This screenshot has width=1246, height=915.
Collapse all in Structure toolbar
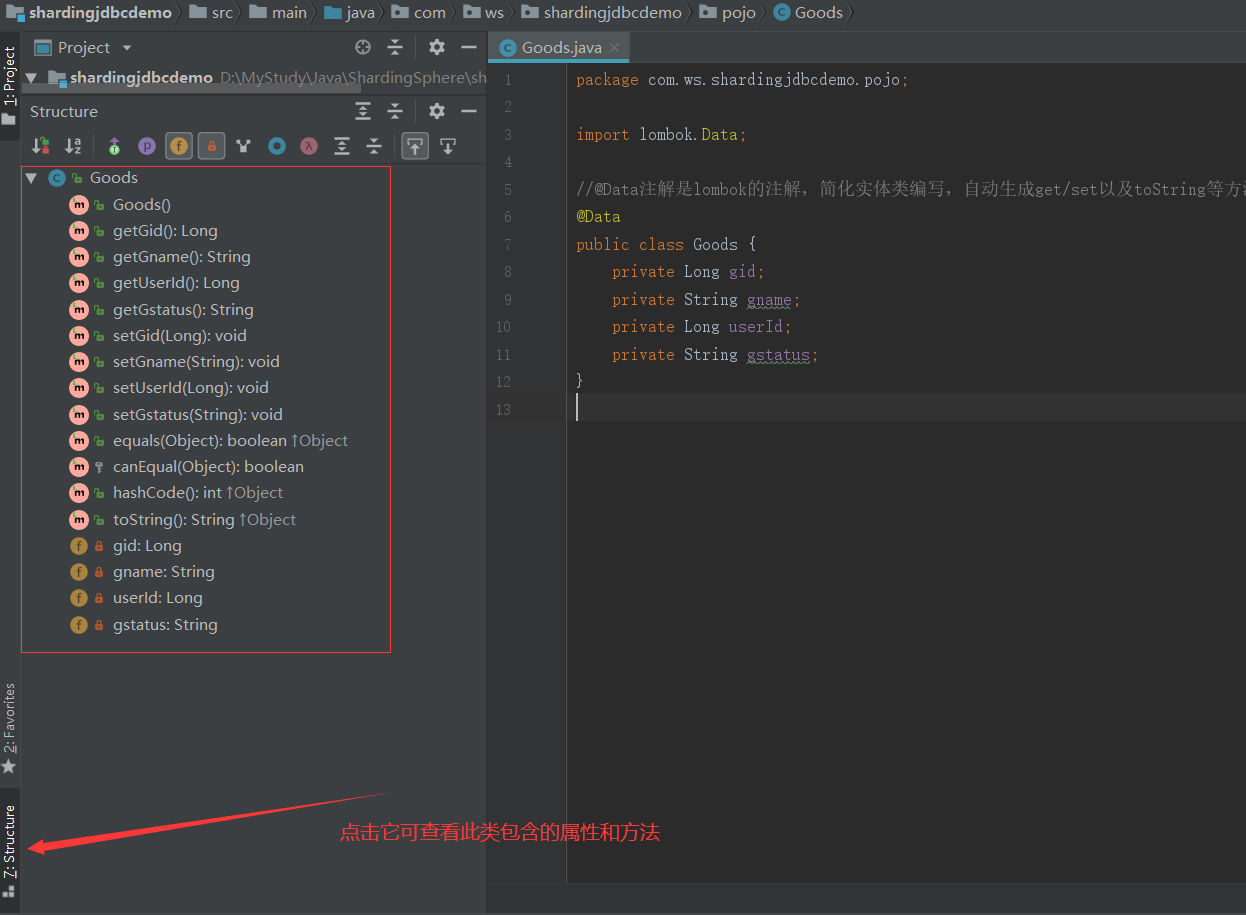374,146
